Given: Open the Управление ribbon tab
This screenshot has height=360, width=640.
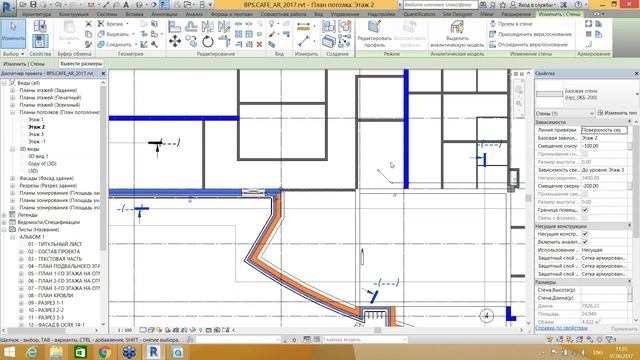Looking at the screenshot, I should (345, 14).
